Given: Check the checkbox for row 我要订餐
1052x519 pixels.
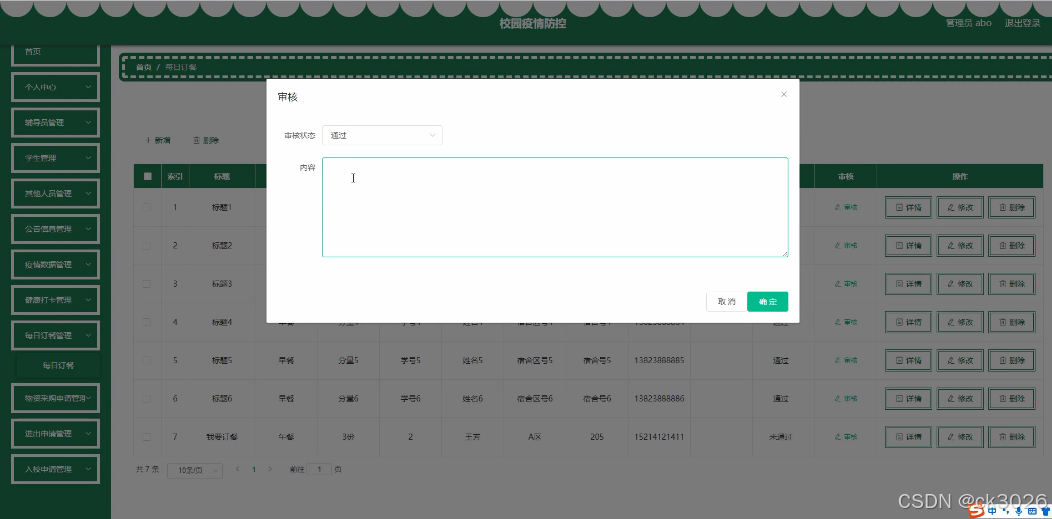Looking at the screenshot, I should tap(147, 437).
